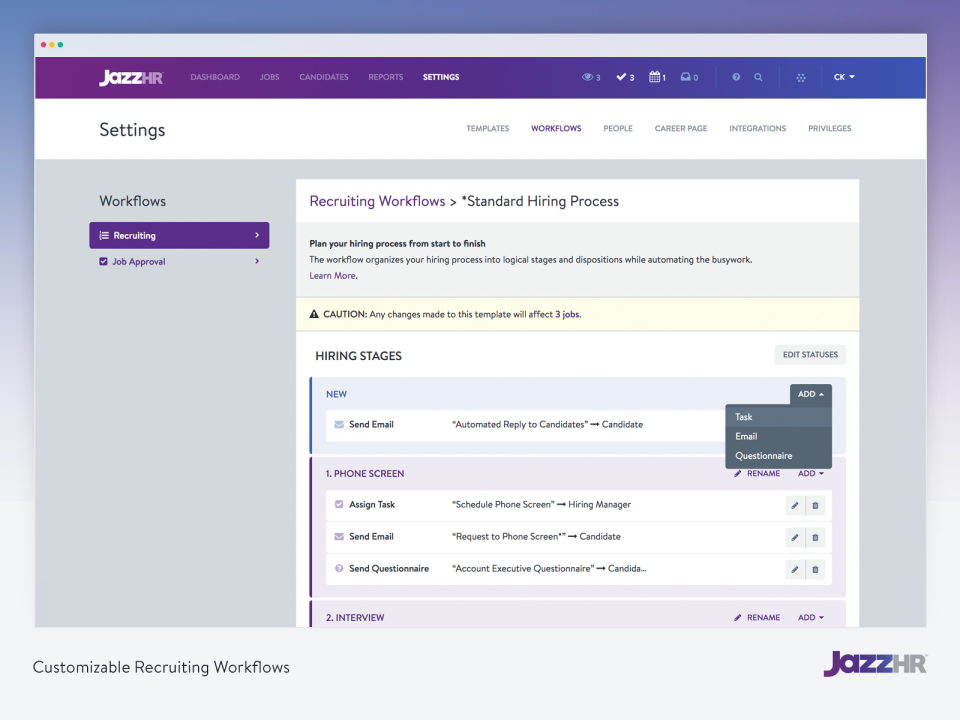Image resolution: width=960 pixels, height=720 pixels.
Task: Expand the Recruiting workflow chevron
Action: coord(257,235)
